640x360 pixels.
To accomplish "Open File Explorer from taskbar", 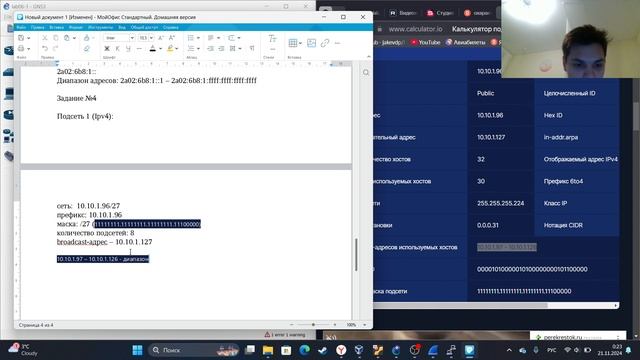I will coord(268,350).
